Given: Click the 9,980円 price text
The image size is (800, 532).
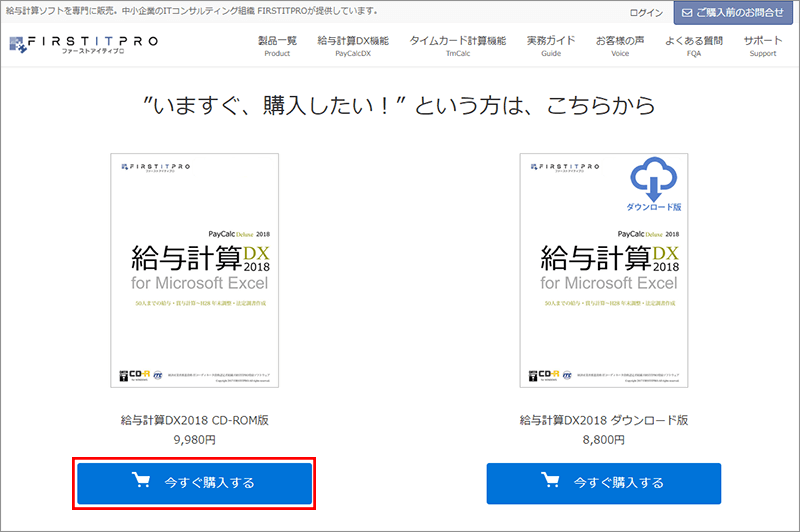Looking at the screenshot, I should coord(194,440).
